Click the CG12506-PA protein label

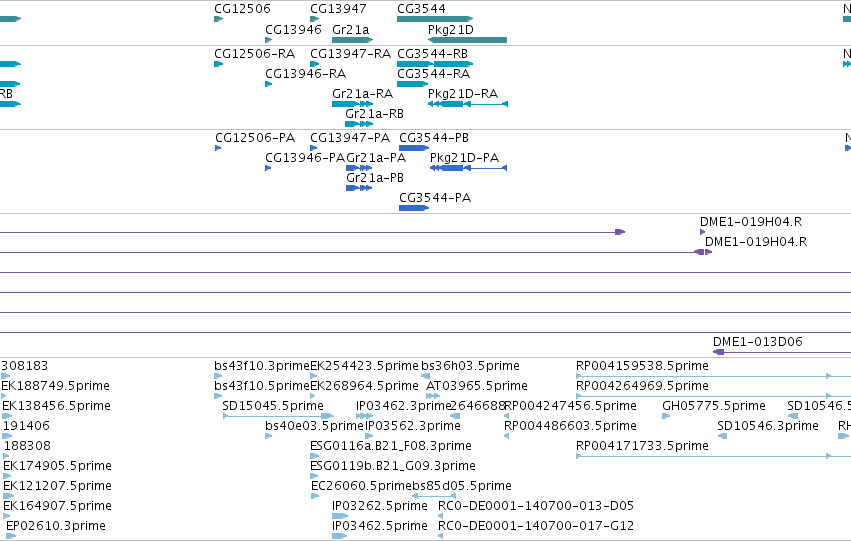coord(255,138)
